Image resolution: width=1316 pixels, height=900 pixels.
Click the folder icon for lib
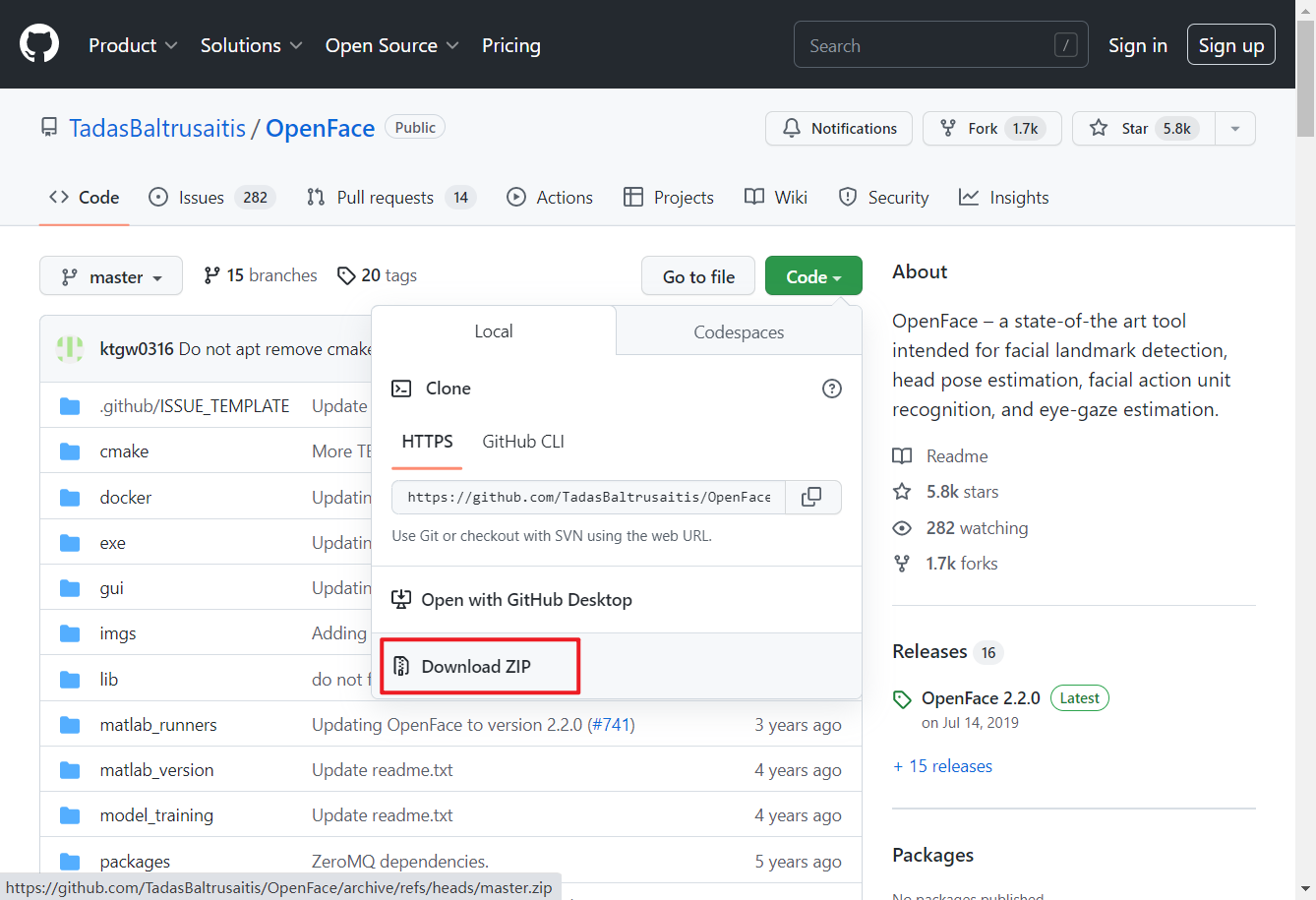coord(70,679)
